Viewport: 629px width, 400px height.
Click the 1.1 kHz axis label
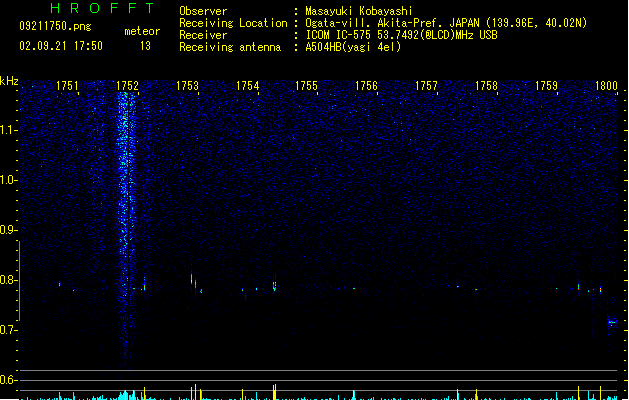tap(8, 130)
